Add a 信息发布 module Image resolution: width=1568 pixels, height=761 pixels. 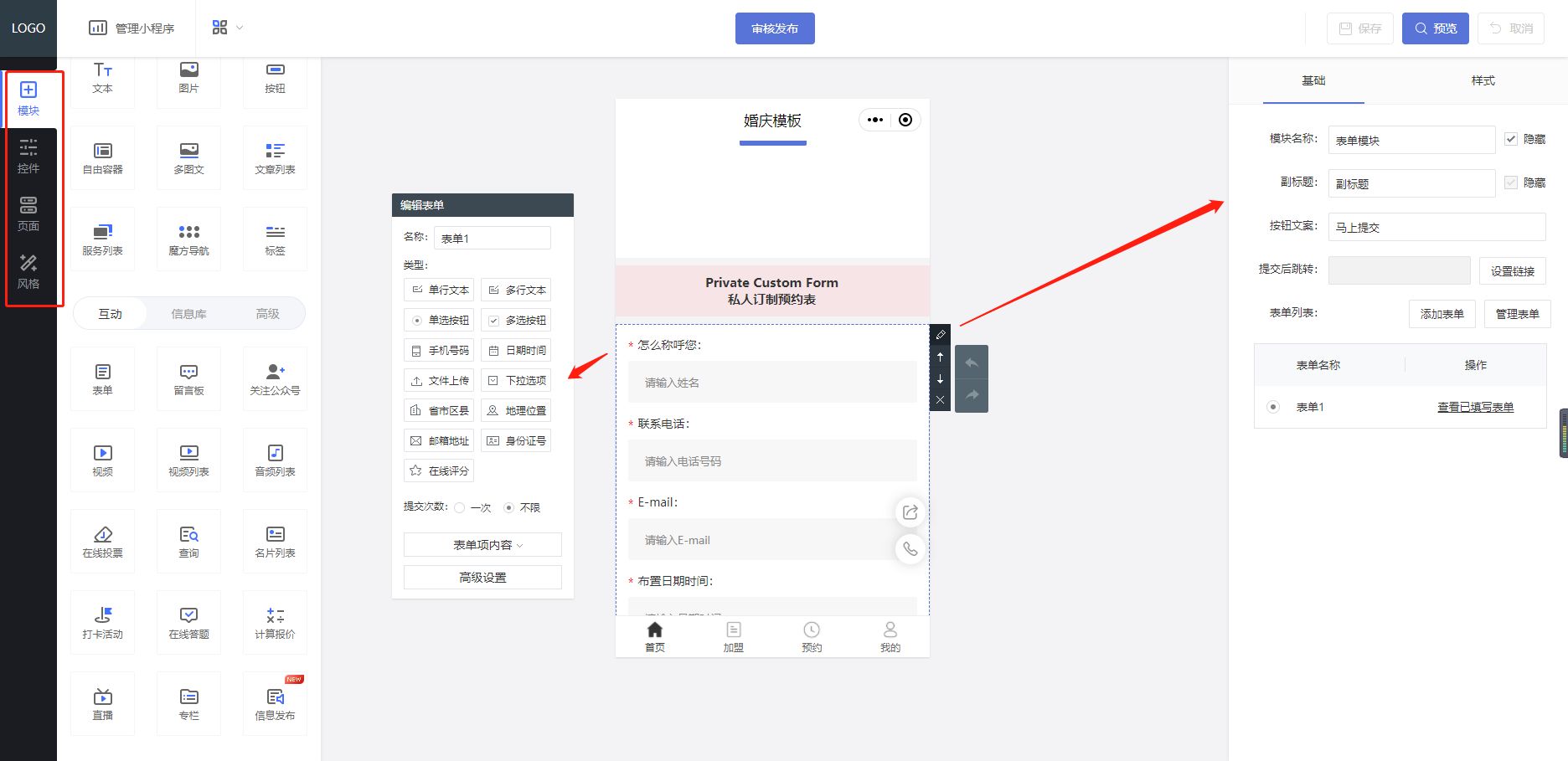pos(275,704)
